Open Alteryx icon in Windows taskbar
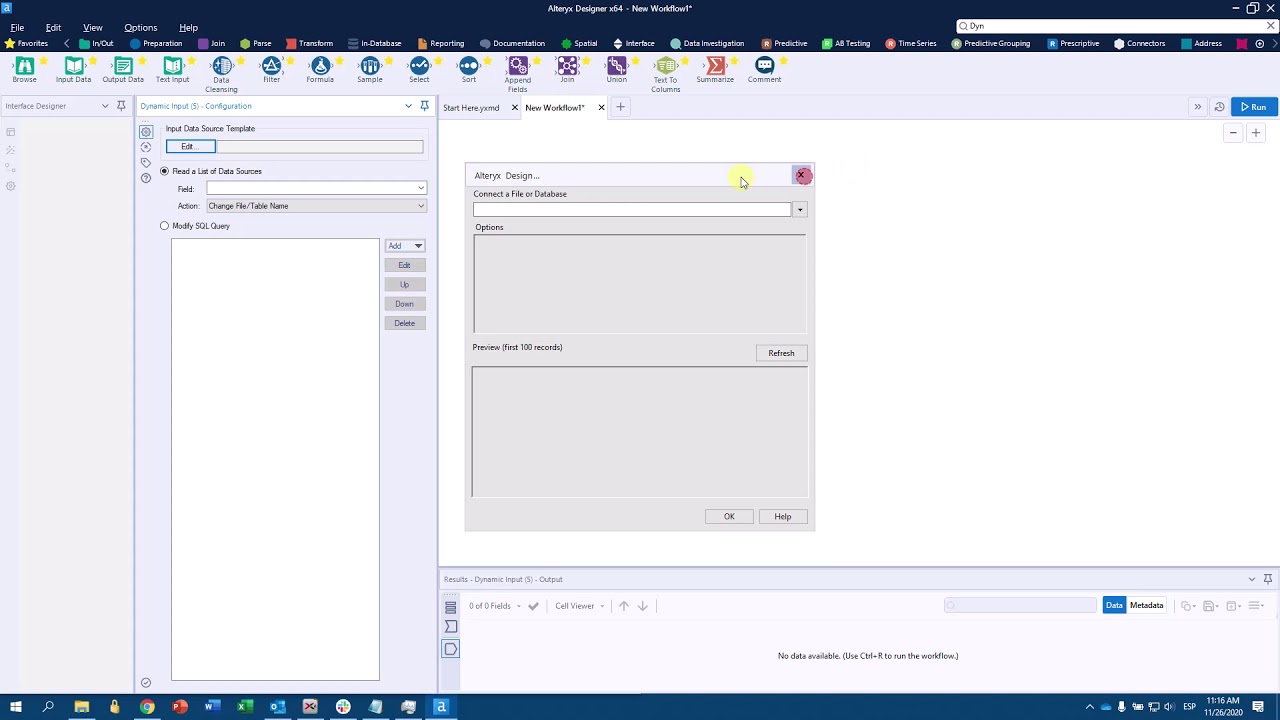Screen dimensions: 1280x720 tap(441, 707)
